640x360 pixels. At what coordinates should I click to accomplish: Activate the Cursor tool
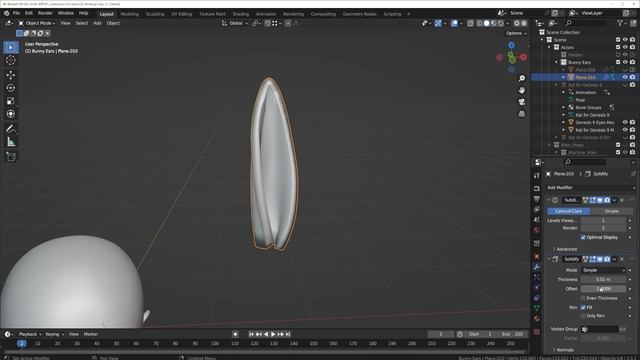click(x=11, y=60)
